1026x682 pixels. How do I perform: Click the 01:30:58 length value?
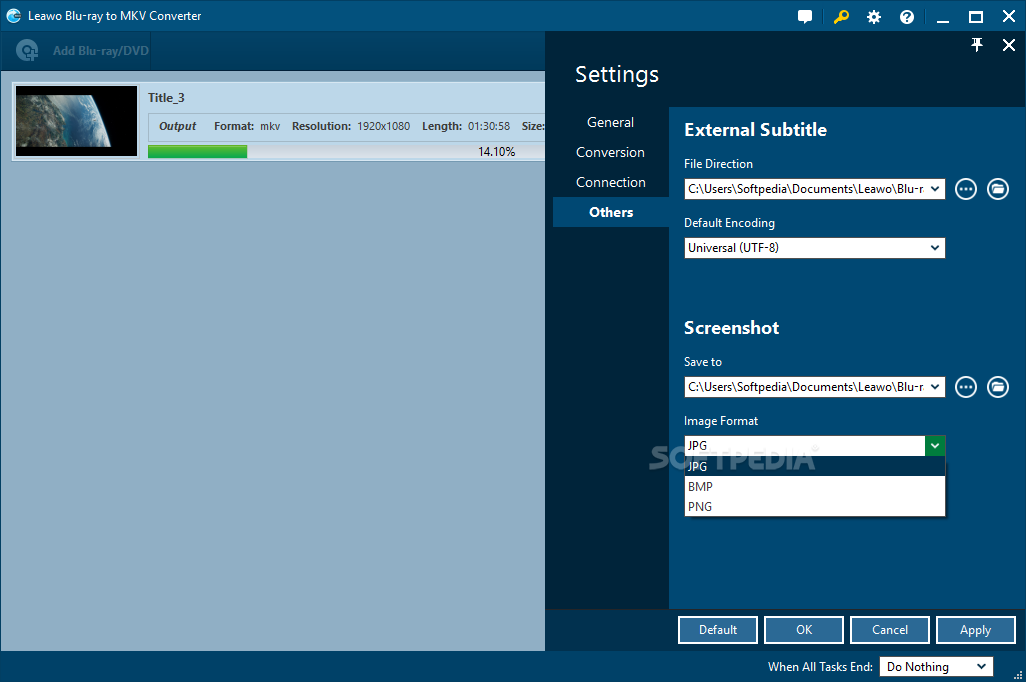(x=489, y=126)
